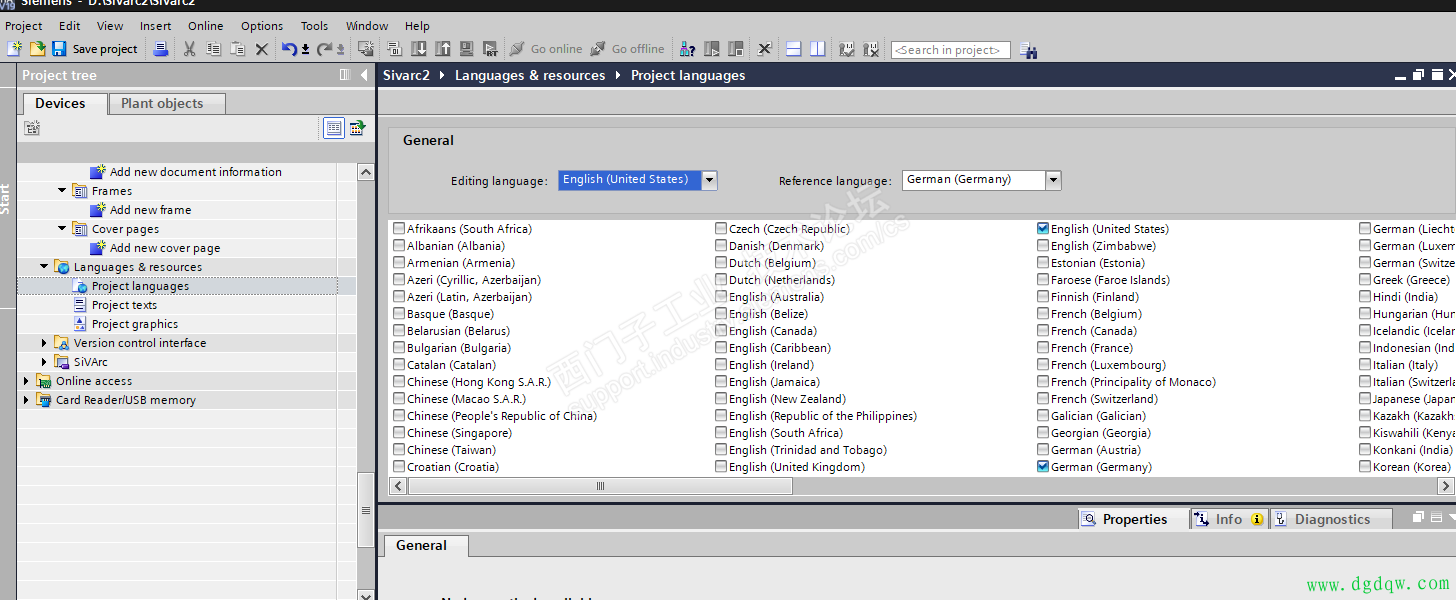Screen dimensions: 1456x600
Task: Switch to the Plant objects tab
Action: point(162,103)
